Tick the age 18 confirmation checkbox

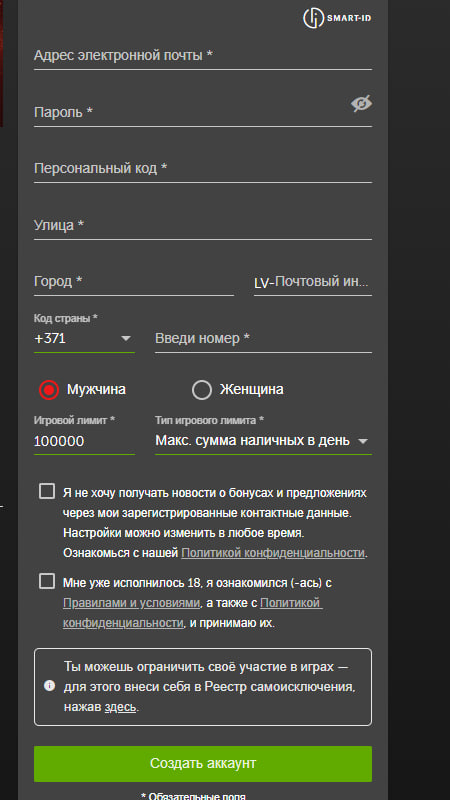47,581
